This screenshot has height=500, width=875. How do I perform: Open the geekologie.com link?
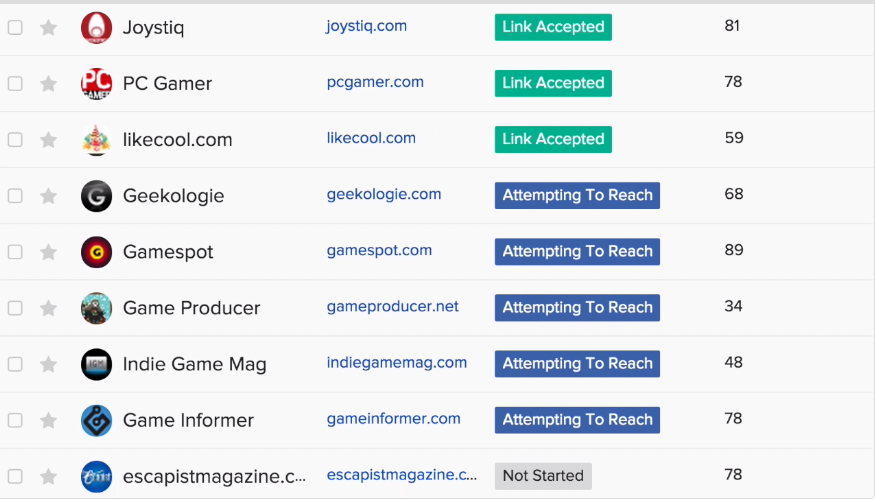point(384,194)
